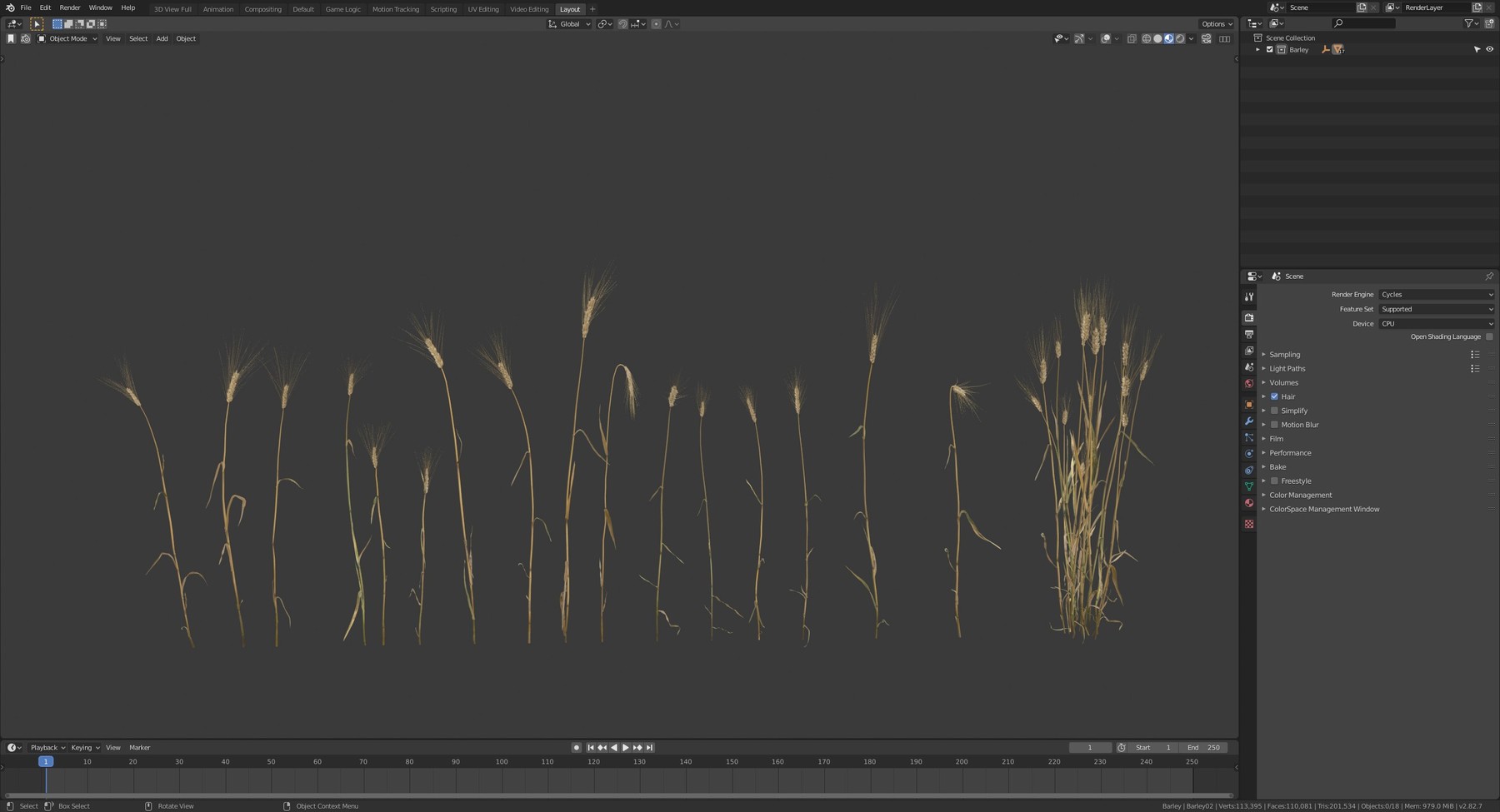
Task: Open the Output Properties printer tab
Action: (x=1249, y=334)
